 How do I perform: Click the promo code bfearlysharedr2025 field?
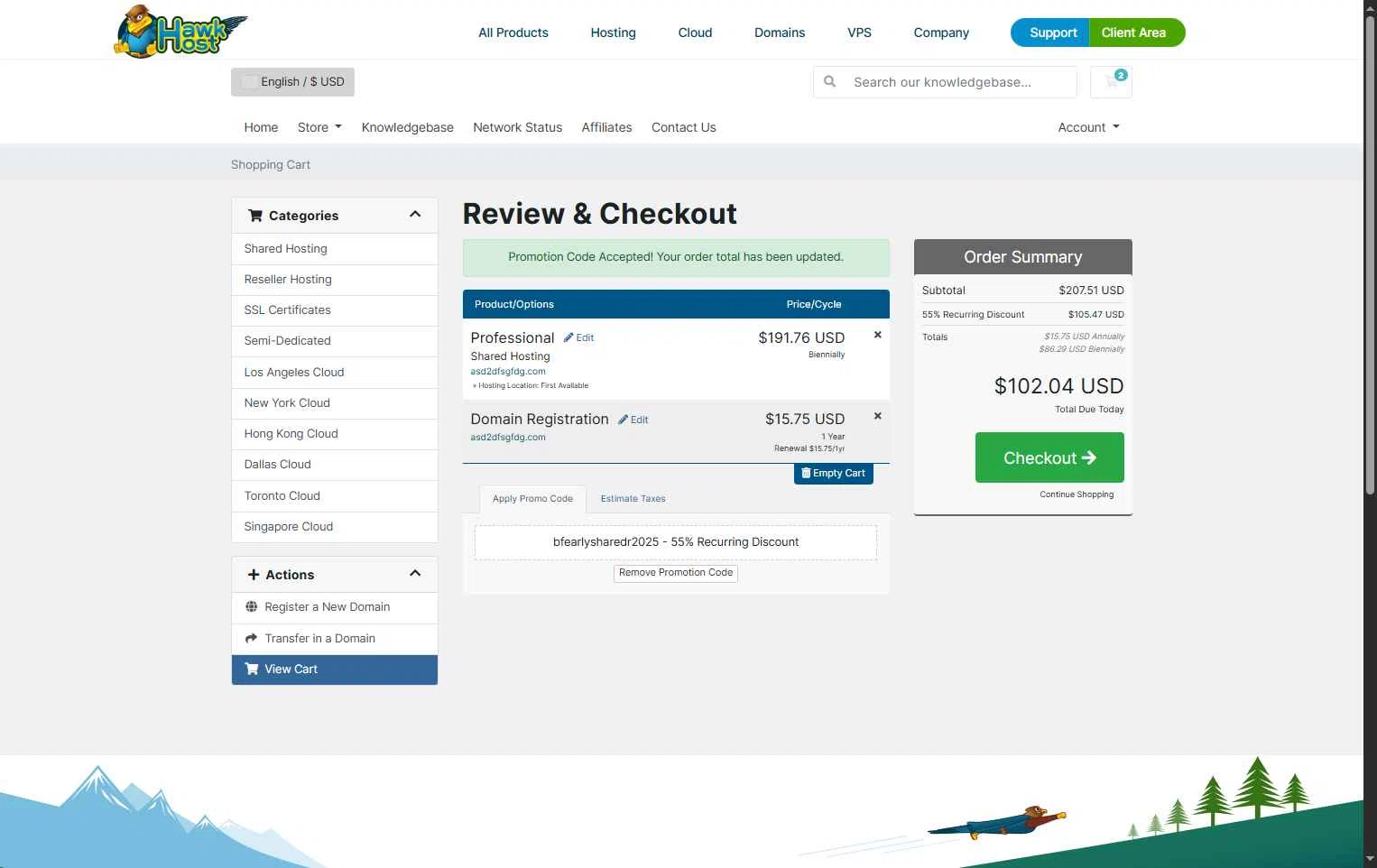[676, 542]
